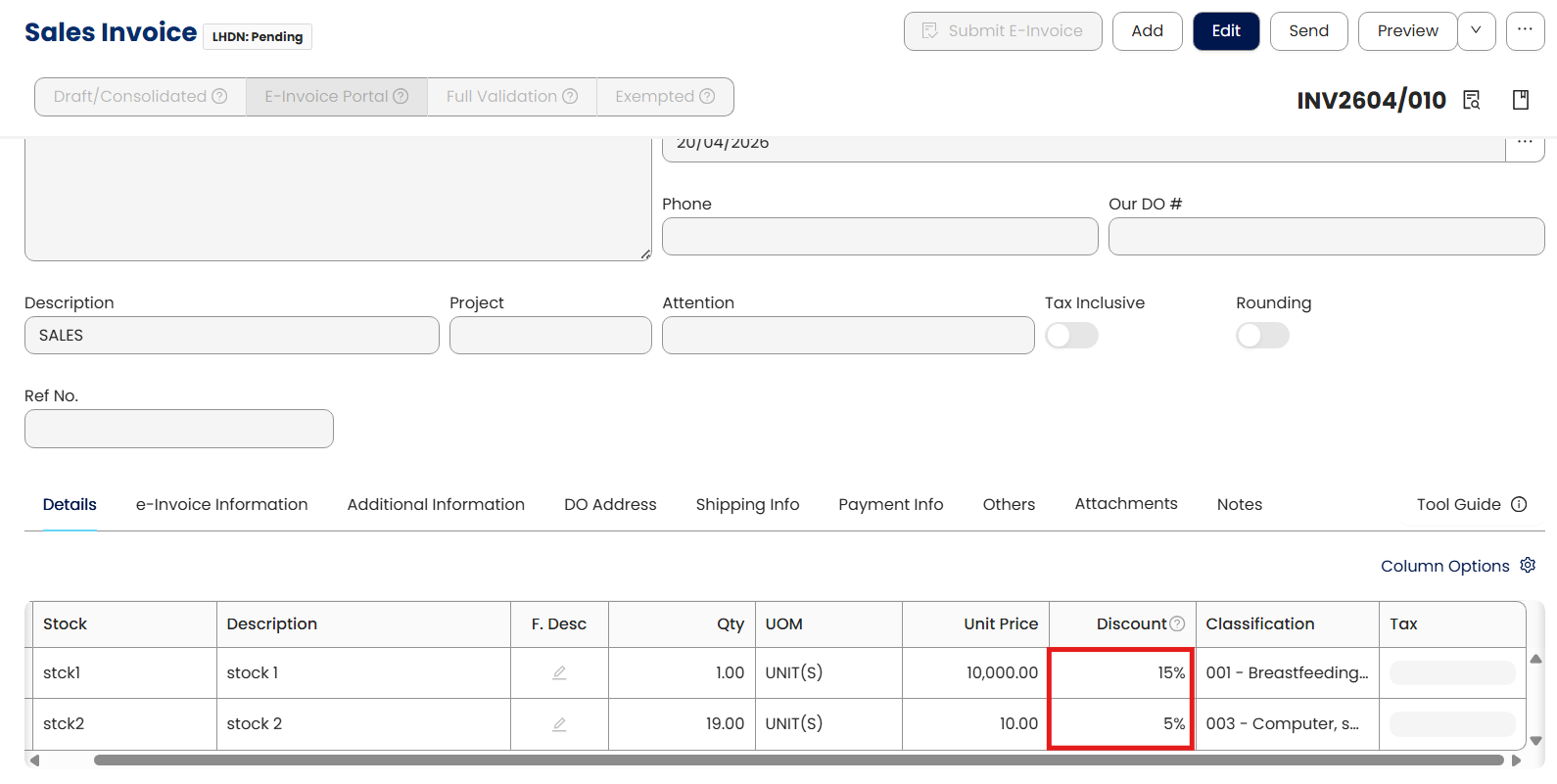Click the F. Desc edit pencil for stck1
Image resolution: width=1557 pixels, height=784 pixels.
[x=559, y=673]
